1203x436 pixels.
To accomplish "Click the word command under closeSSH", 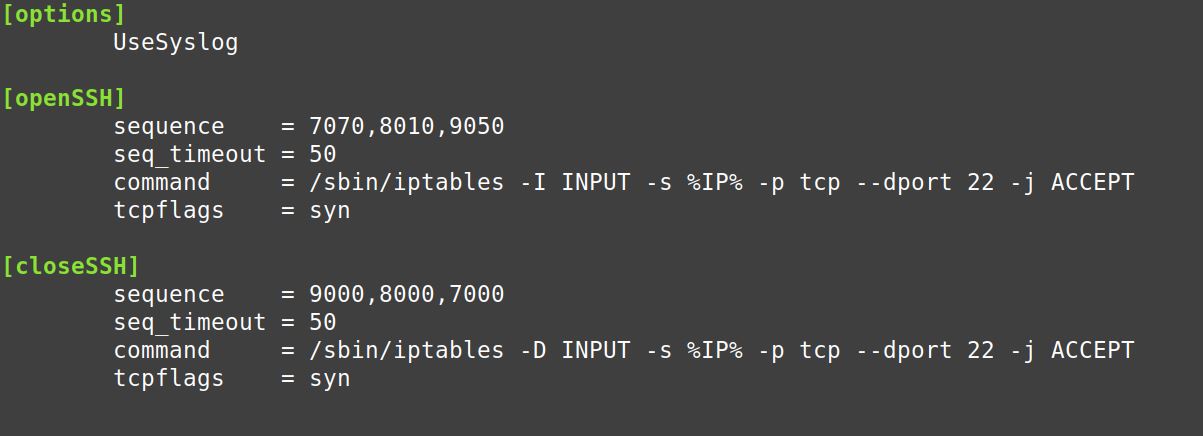I will coord(161,351).
